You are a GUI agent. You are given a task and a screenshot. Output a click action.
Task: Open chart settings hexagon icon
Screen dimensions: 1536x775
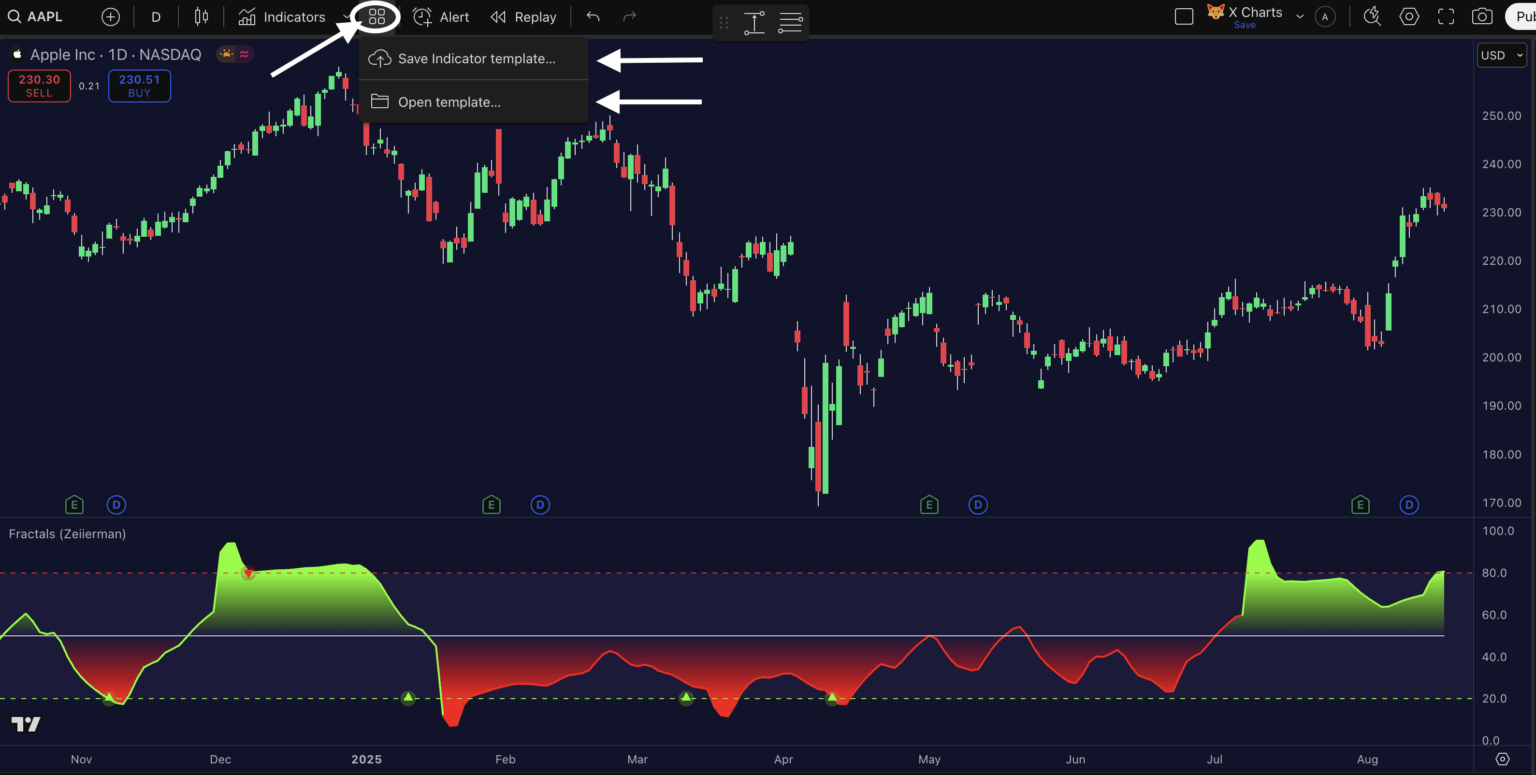(1409, 17)
